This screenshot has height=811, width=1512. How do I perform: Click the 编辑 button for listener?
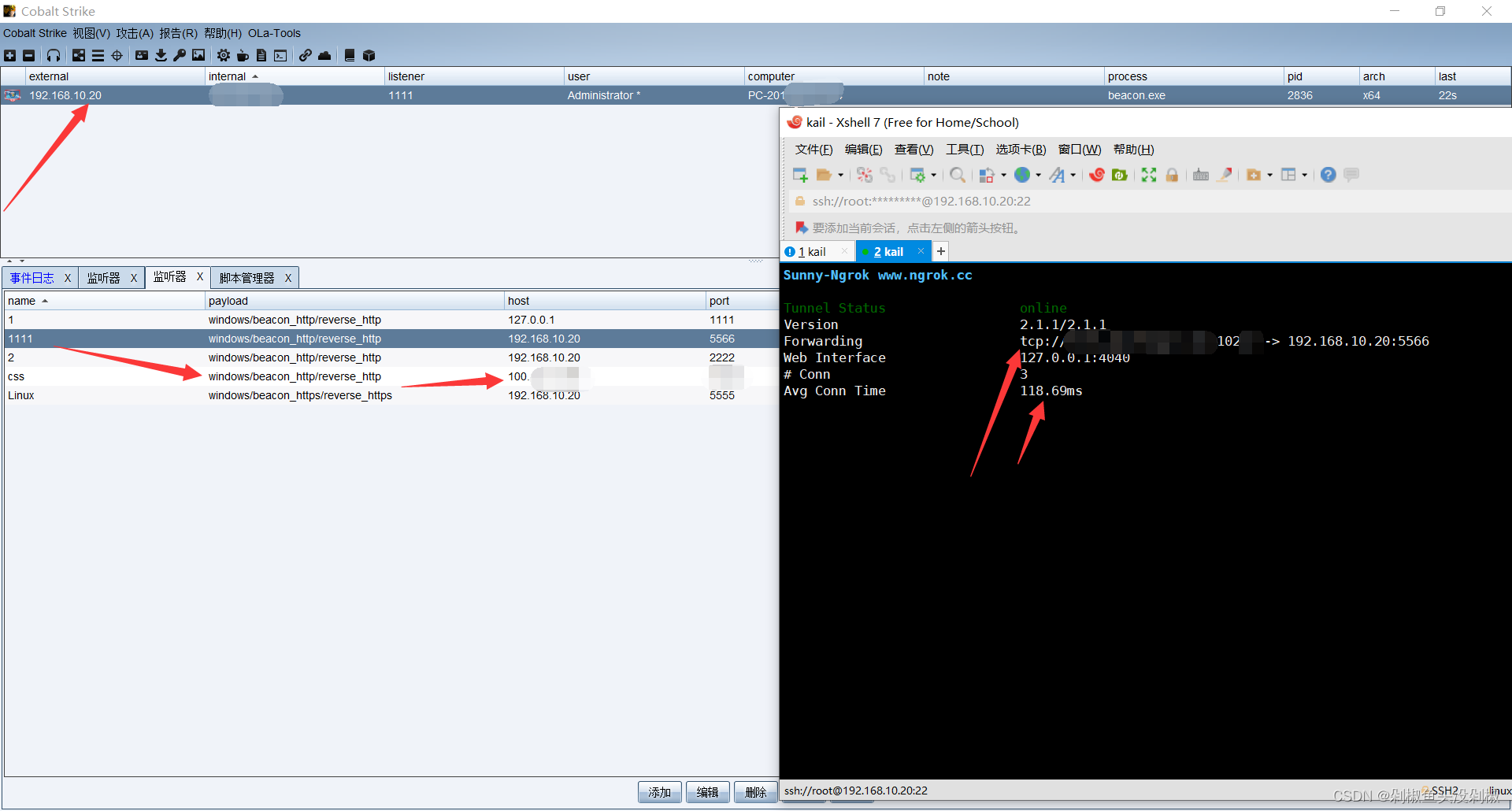[708, 792]
